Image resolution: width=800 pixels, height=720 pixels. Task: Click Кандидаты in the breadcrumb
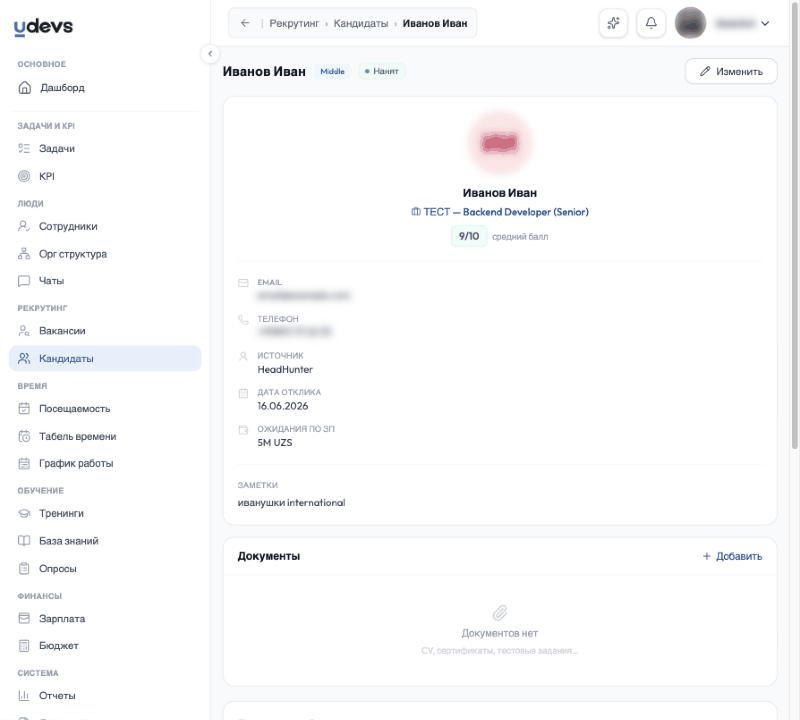361,23
